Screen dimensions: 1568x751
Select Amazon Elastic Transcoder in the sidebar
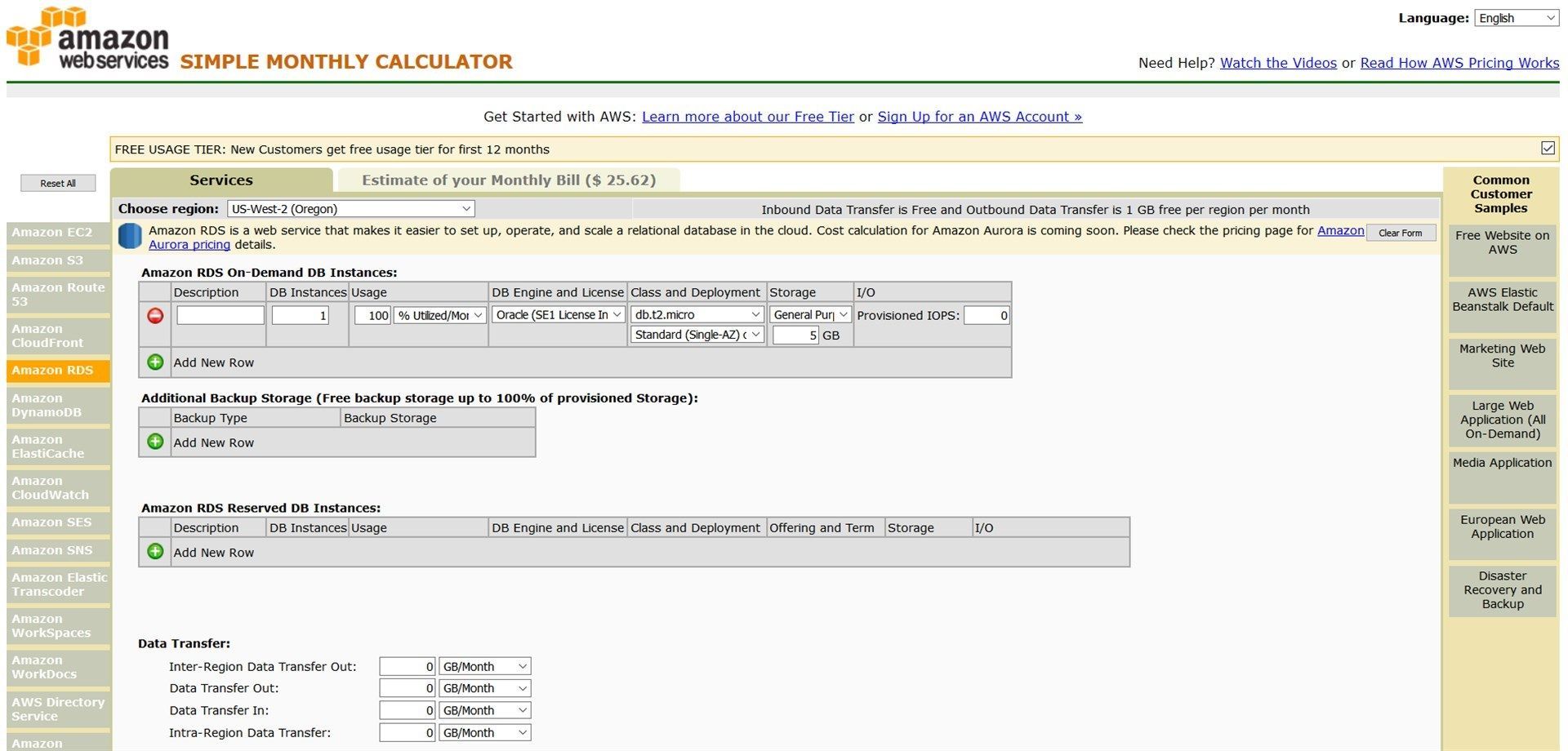pyautogui.click(x=58, y=584)
